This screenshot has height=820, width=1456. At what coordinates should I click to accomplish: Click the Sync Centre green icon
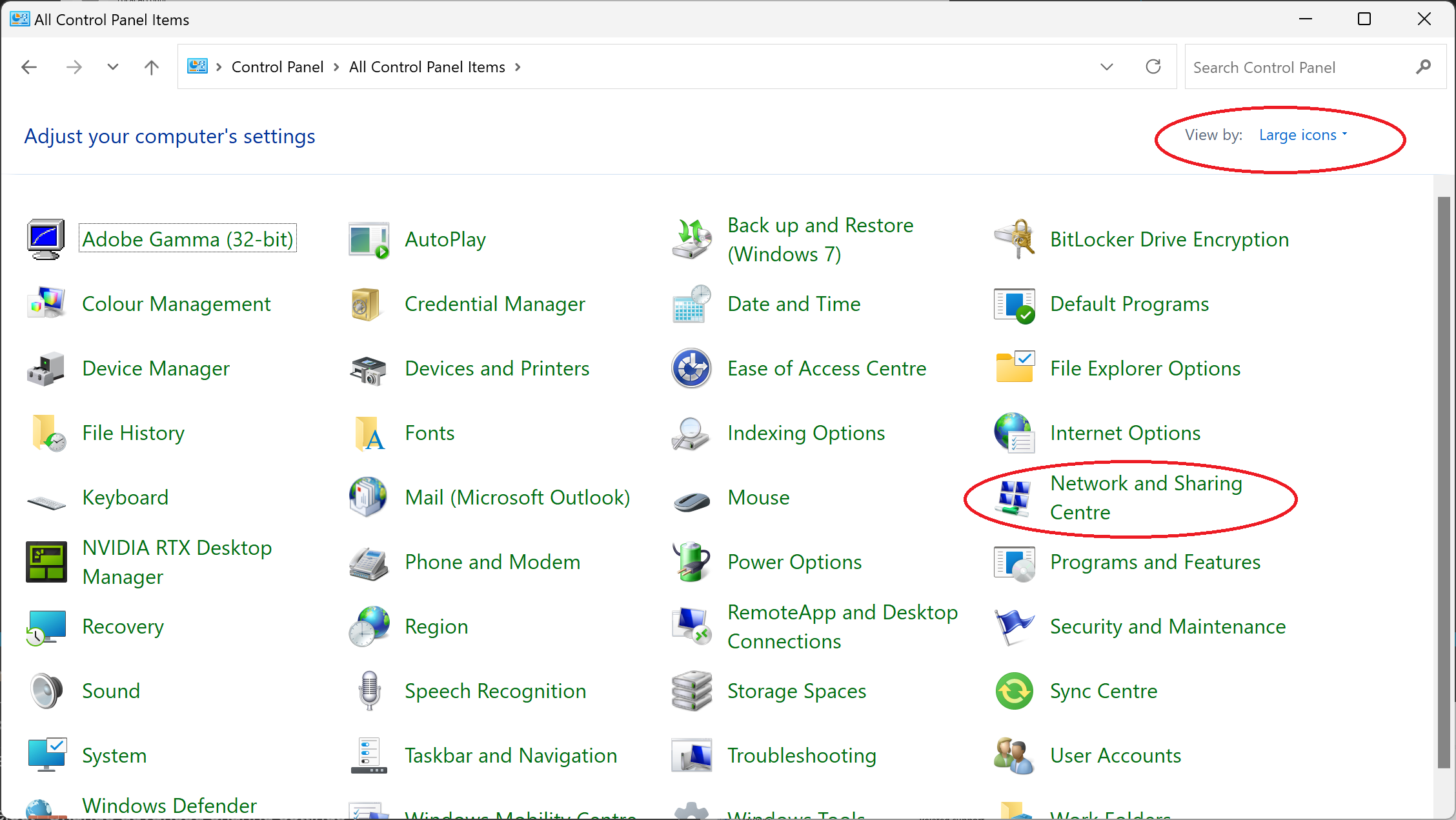point(1013,691)
